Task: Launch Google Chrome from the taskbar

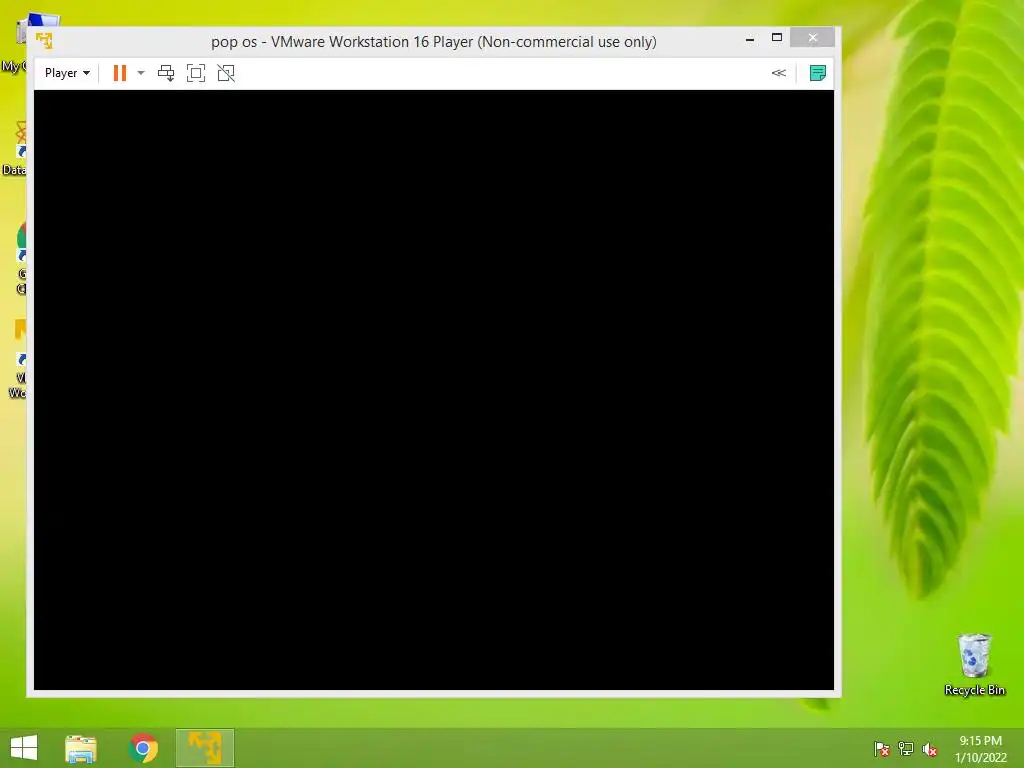Action: pyautogui.click(x=144, y=748)
